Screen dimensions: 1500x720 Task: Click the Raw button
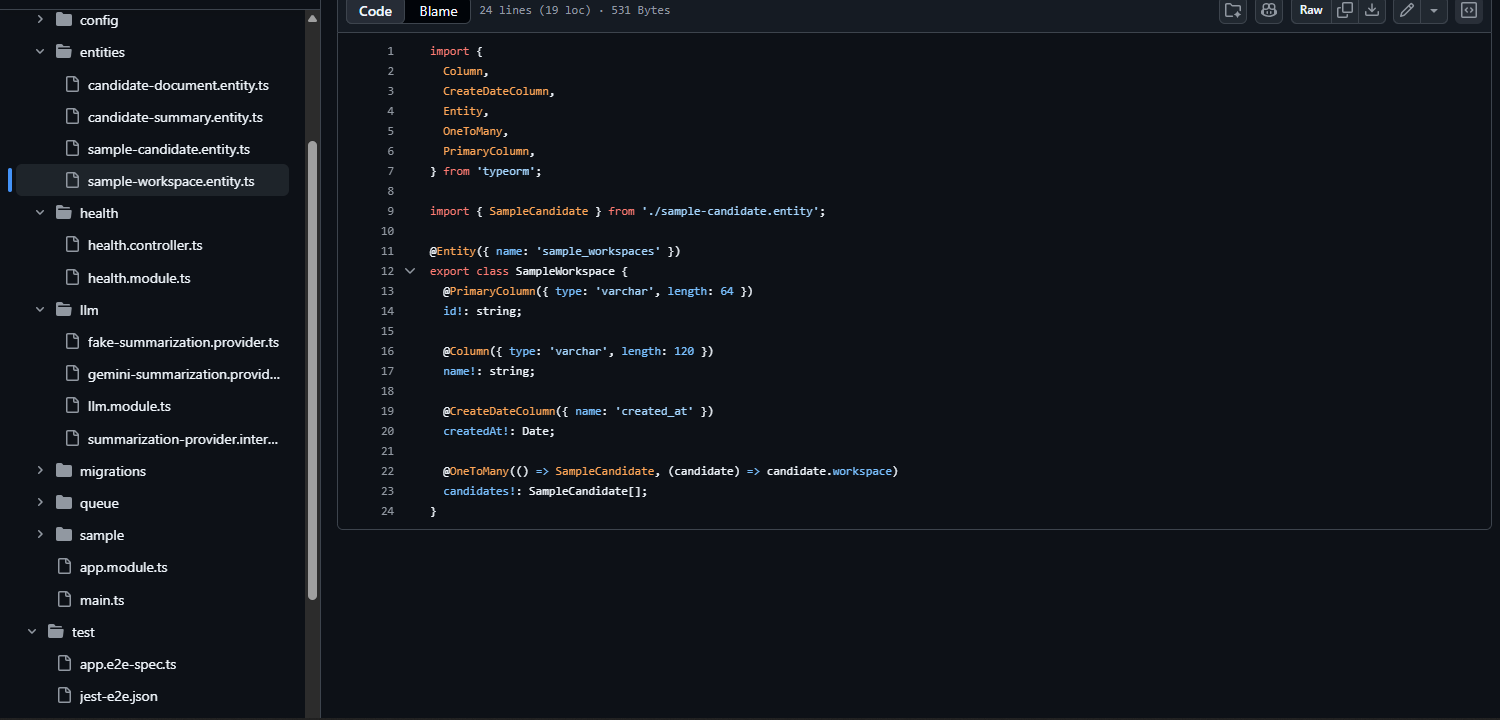(1311, 10)
